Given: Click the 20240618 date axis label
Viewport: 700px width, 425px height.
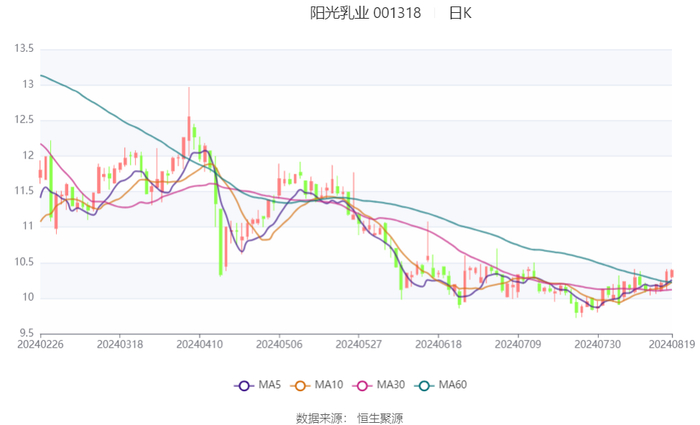Looking at the screenshot, I should click(x=438, y=345).
